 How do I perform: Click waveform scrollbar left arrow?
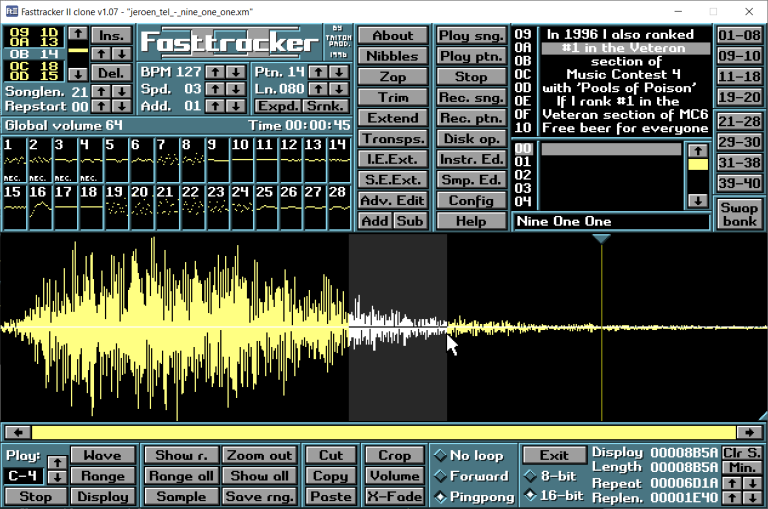18,432
